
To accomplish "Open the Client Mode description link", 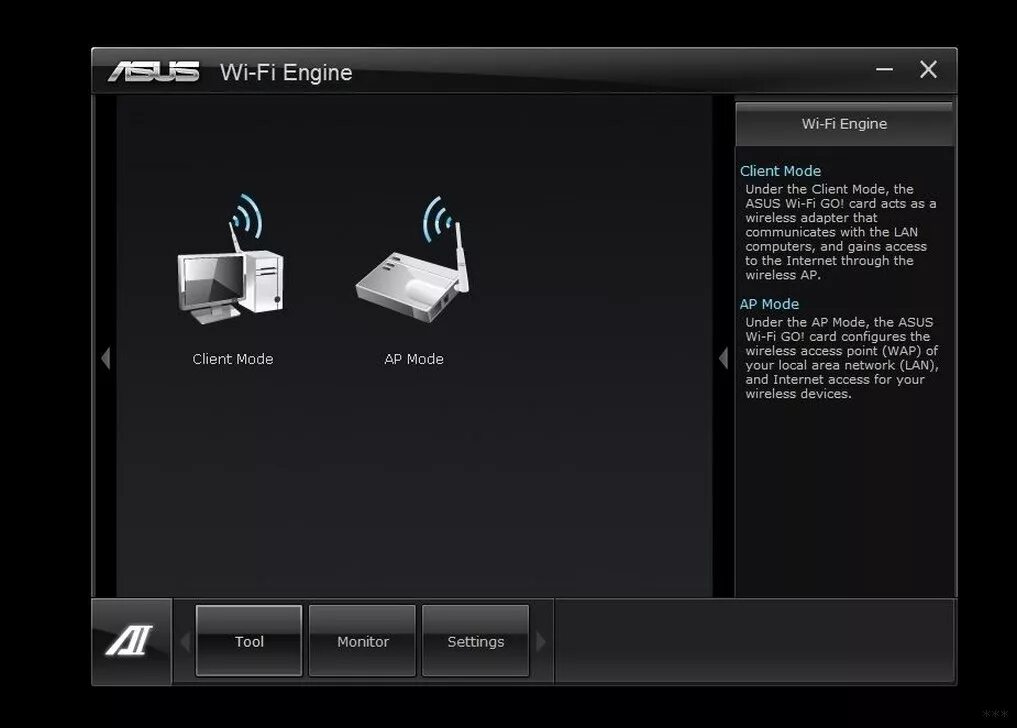I will 780,170.
